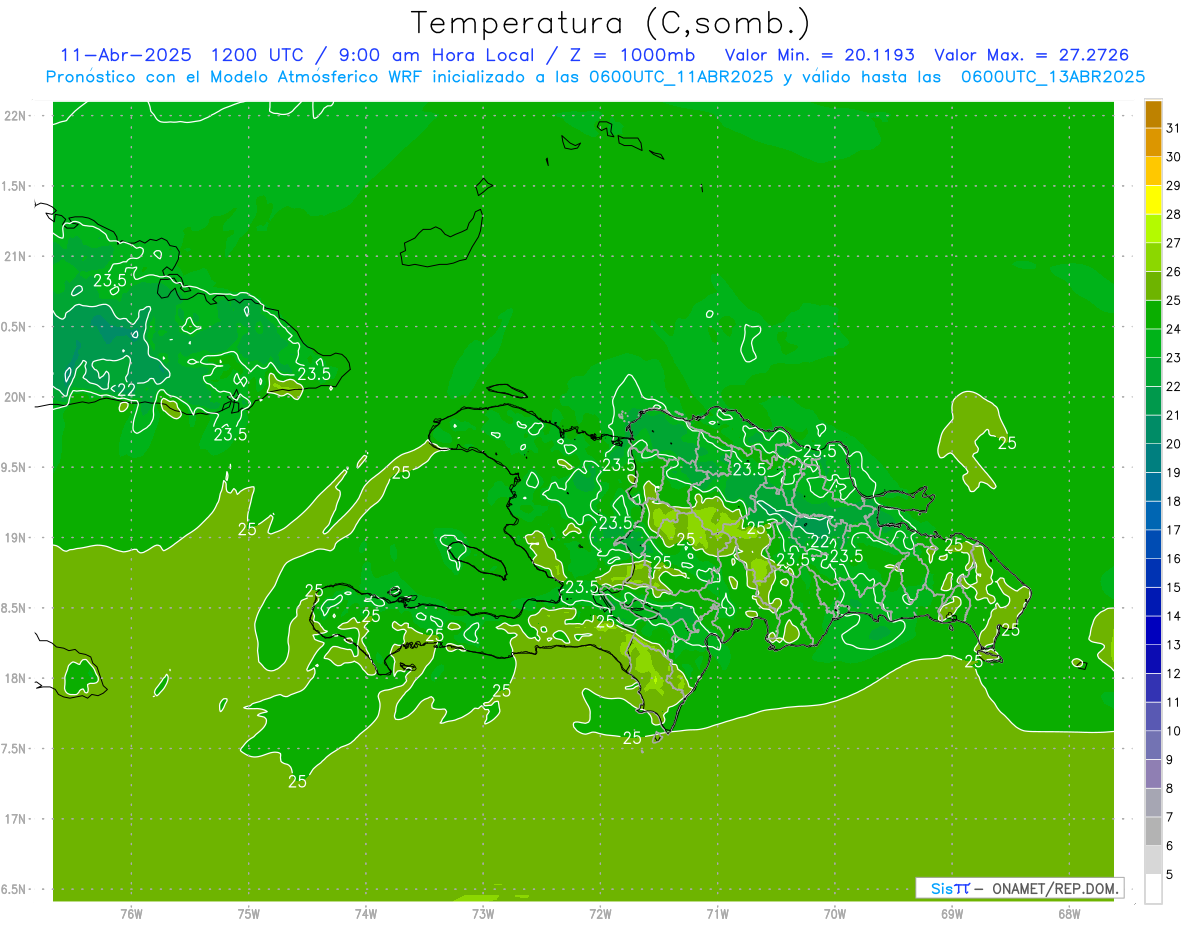Screen dimensions: 1200x927
Task: Click blue legend swatch between 15 and 16
Action: (1153, 573)
